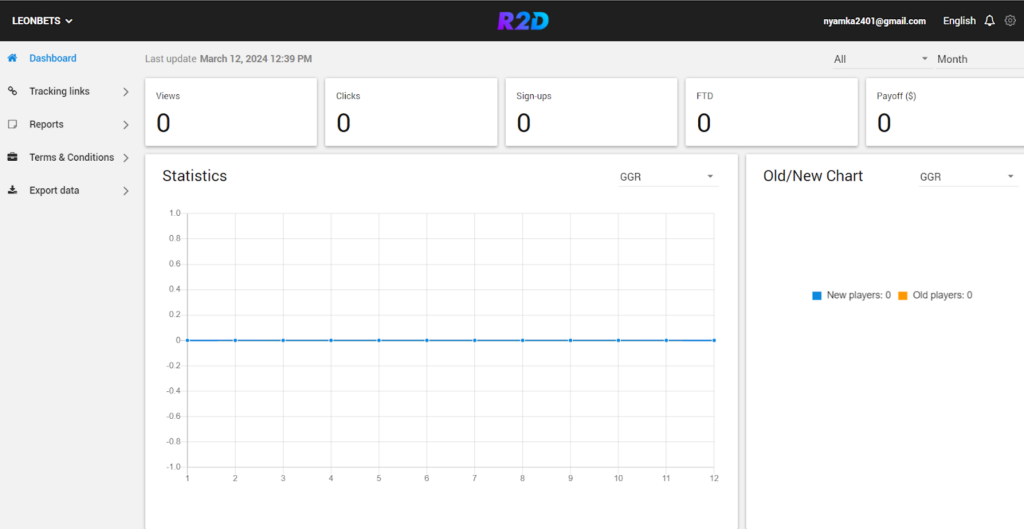Open notifications via the bell icon
Image resolution: width=1024 pixels, height=529 pixels.
(x=989, y=21)
